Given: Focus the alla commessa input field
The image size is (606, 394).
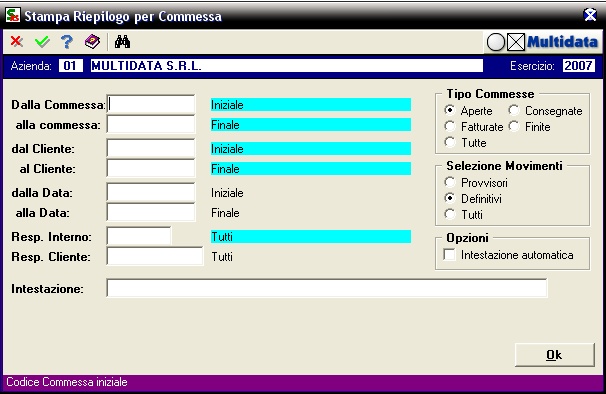Looking at the screenshot, I should [x=151, y=125].
